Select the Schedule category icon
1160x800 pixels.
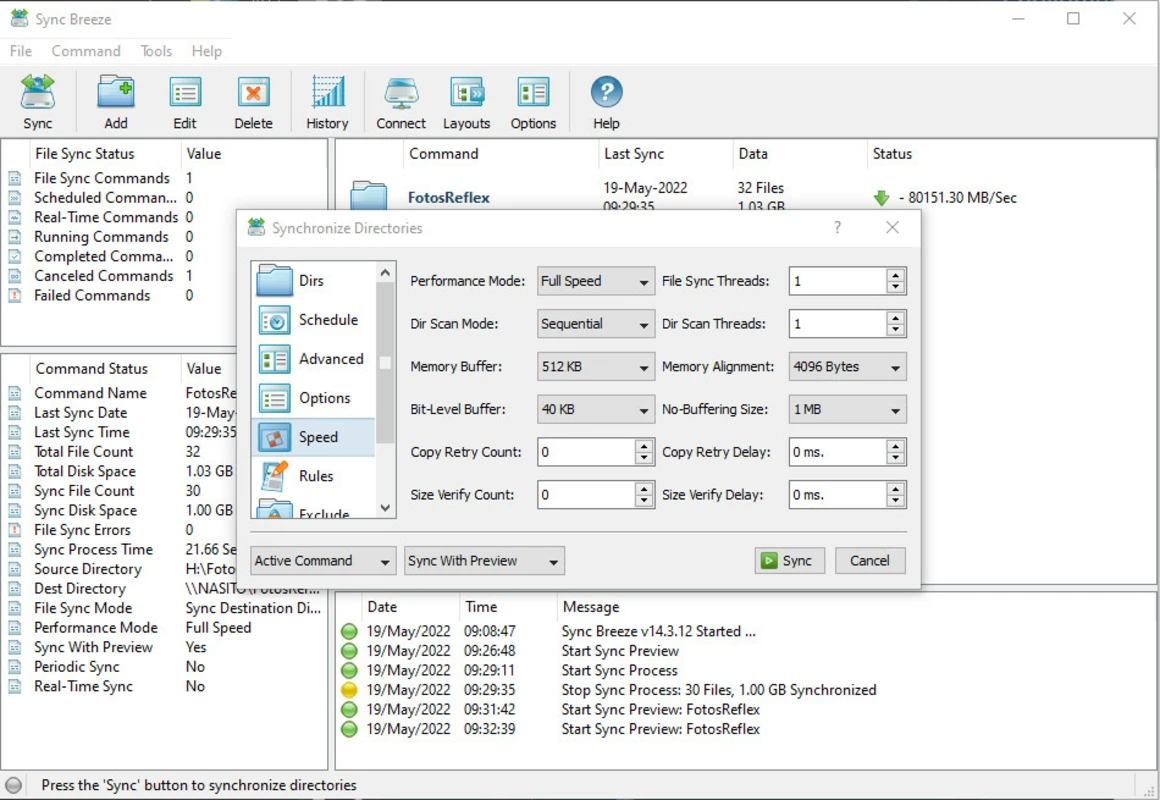274,320
